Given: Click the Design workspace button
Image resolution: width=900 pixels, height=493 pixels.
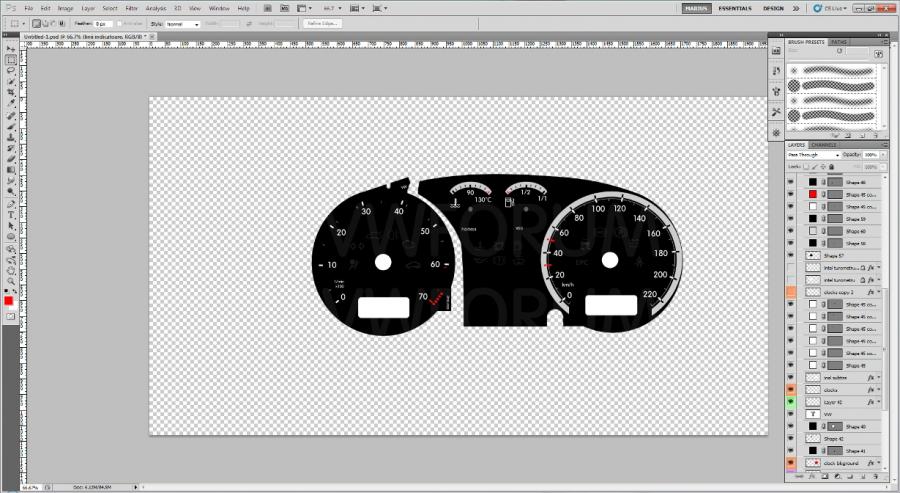Looking at the screenshot, I should 773,8.
